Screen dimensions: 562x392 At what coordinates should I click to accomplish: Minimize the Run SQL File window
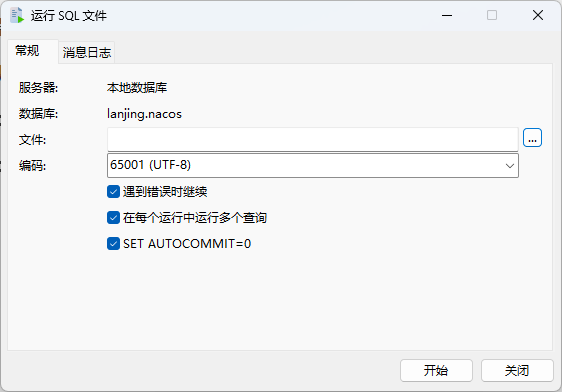(447, 15)
